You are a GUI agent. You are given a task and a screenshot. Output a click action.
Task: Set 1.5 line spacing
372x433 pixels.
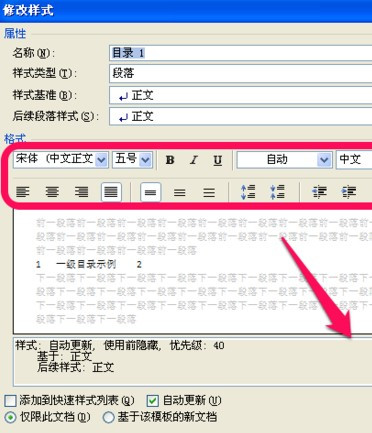click(x=180, y=192)
